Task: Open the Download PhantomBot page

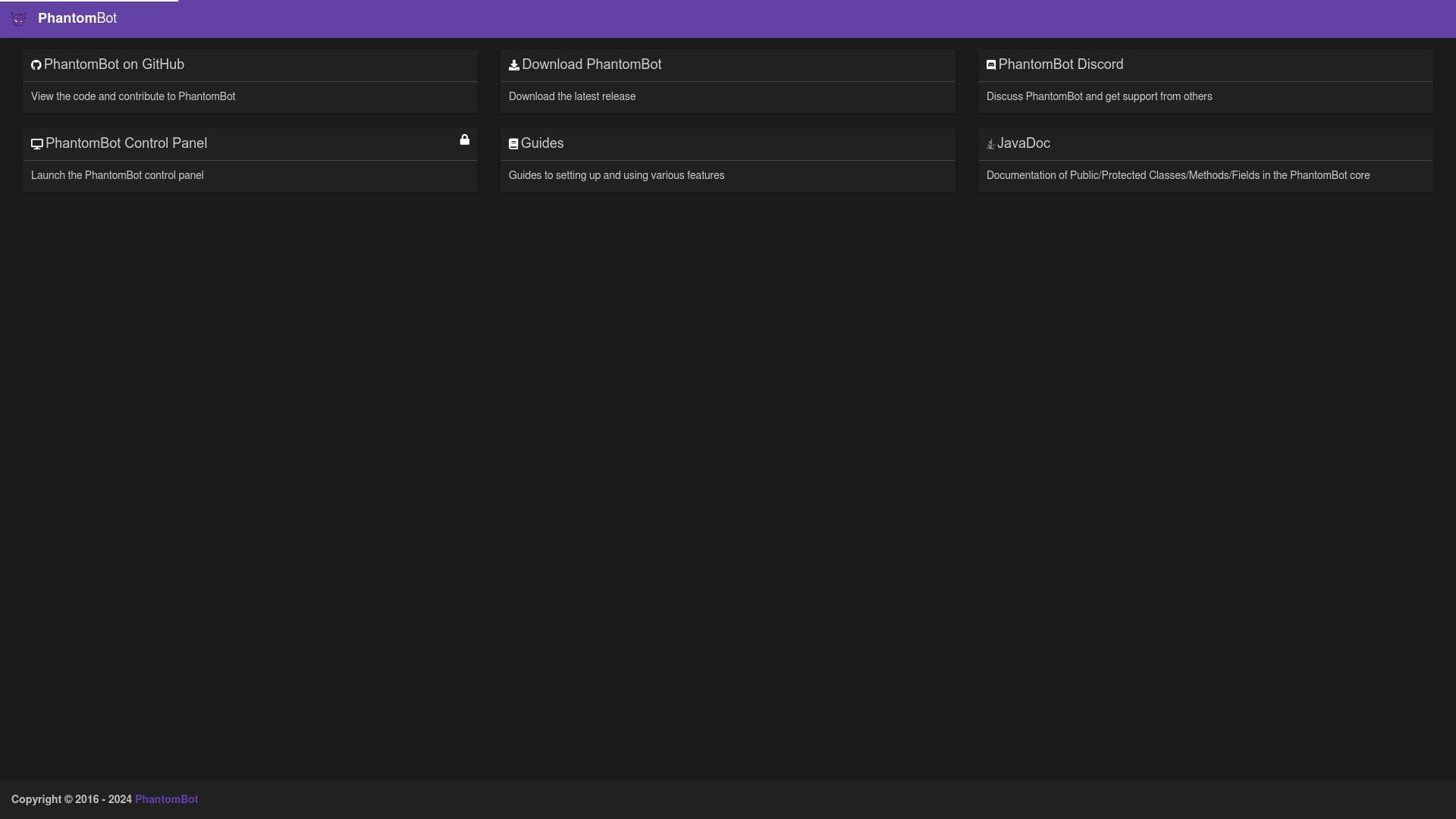Action: coord(591,64)
